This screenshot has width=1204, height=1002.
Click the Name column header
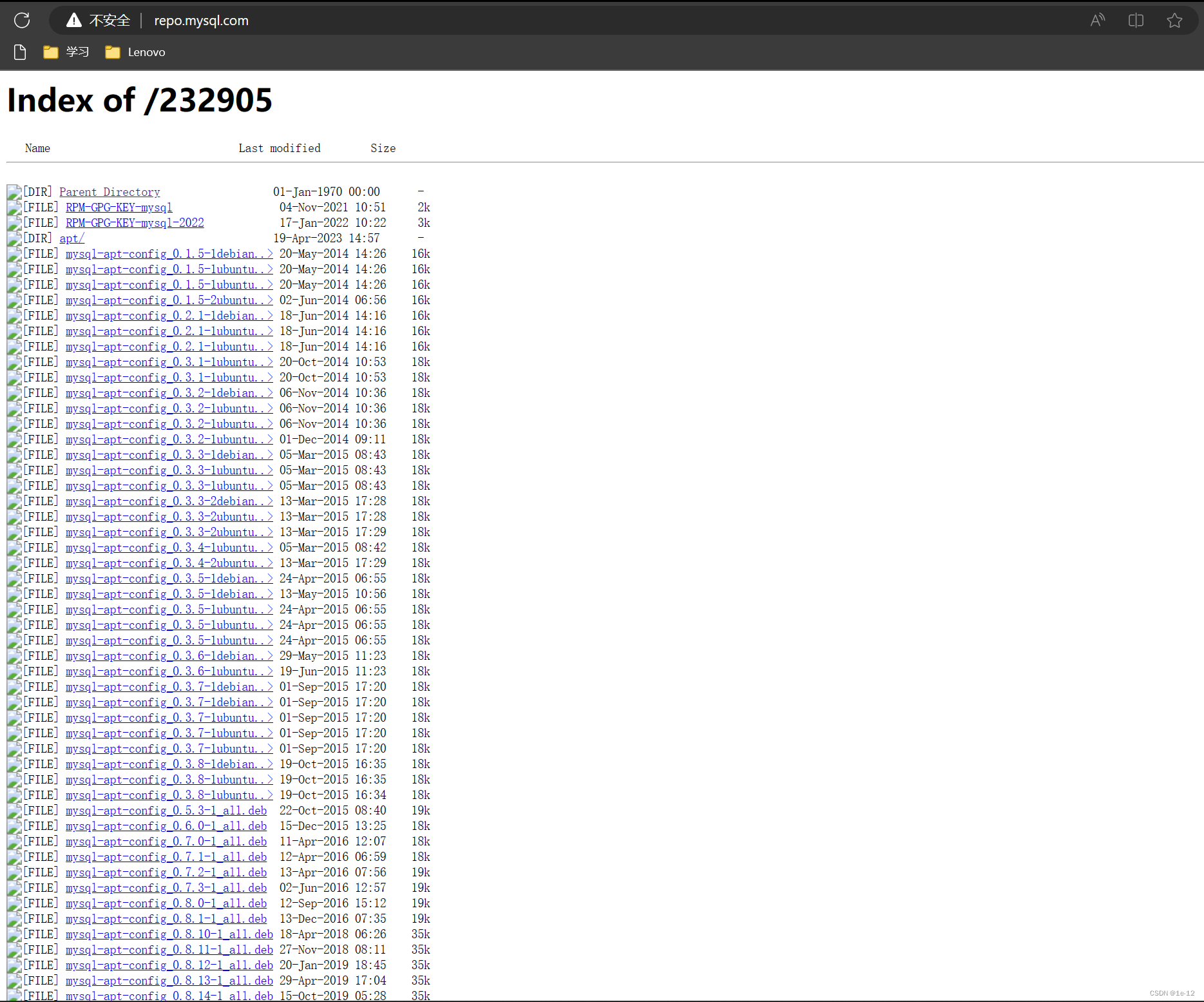(x=37, y=148)
